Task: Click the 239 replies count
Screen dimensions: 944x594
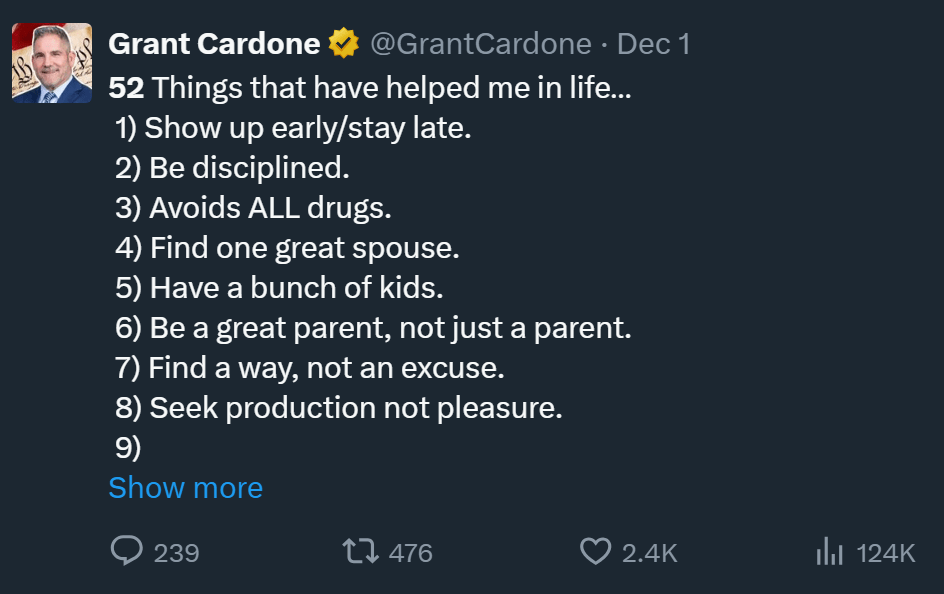Action: pyautogui.click(x=176, y=553)
